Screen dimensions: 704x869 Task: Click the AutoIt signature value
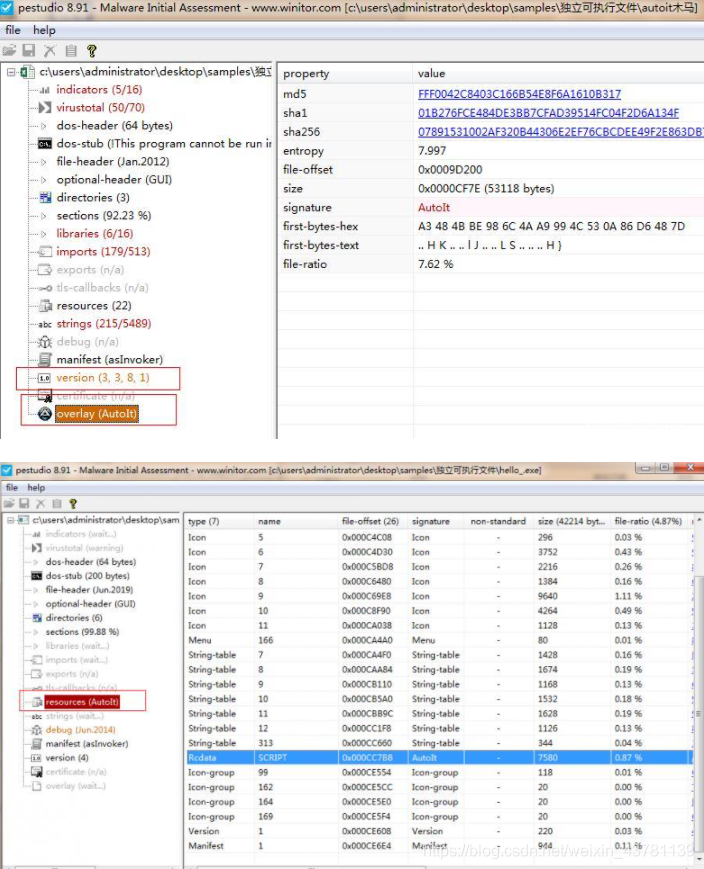(x=434, y=207)
